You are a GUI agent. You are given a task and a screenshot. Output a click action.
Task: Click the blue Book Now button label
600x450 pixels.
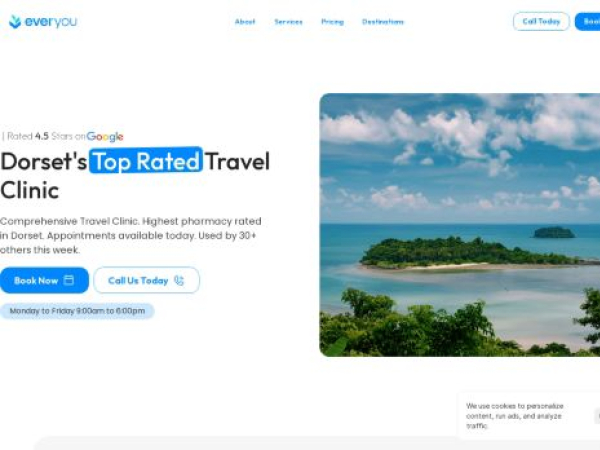click(36, 280)
